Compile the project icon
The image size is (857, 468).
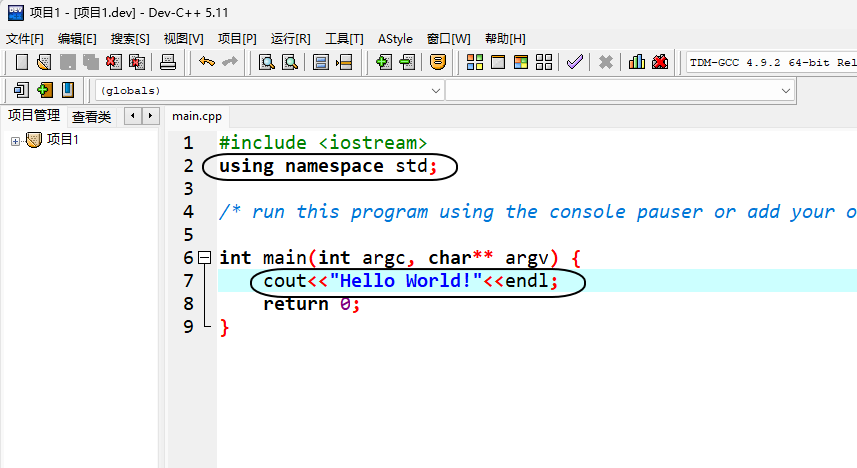475,62
